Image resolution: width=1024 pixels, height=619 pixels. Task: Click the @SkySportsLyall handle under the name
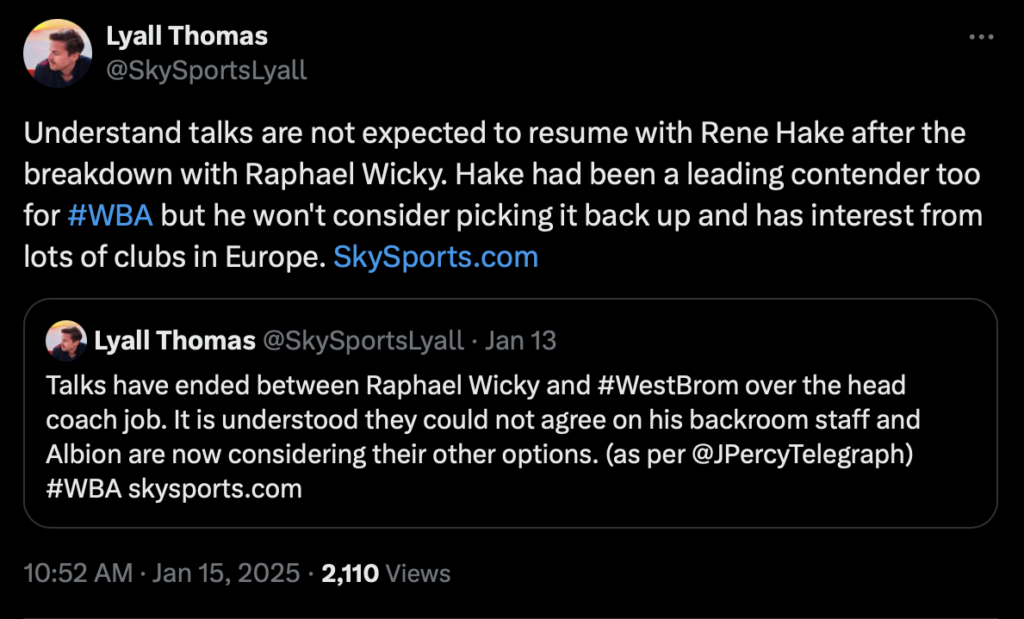pos(206,71)
